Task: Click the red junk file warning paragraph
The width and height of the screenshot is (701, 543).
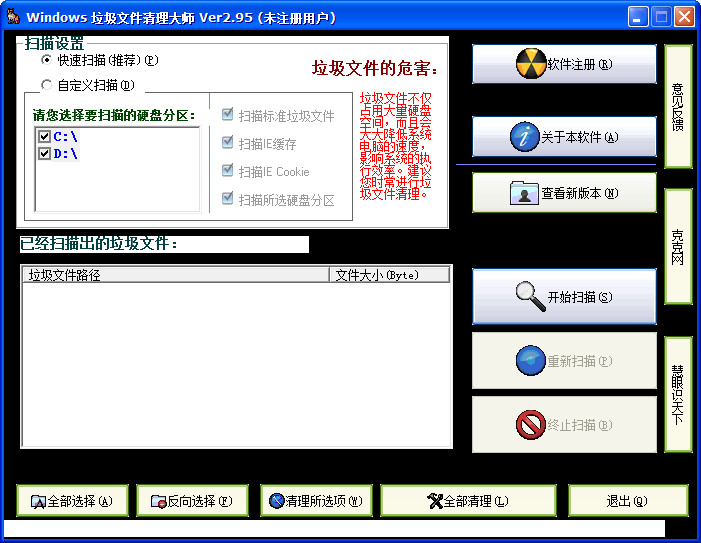Action: pyautogui.click(x=395, y=146)
